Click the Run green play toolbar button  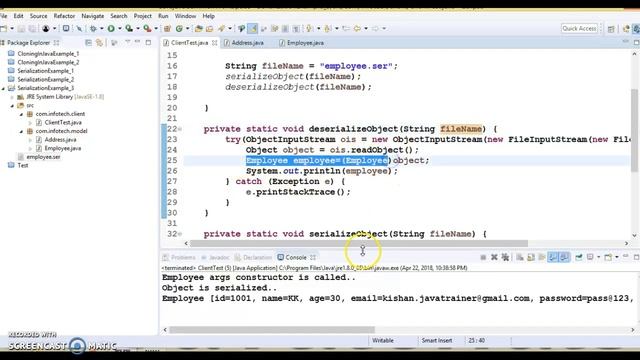[111, 29]
